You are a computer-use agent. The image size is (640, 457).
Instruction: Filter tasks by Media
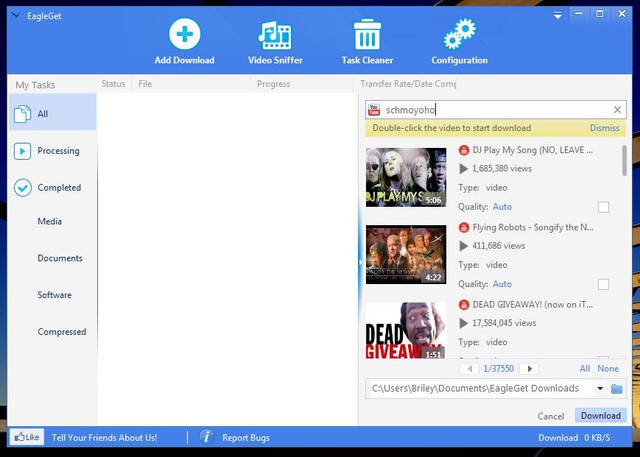pyautogui.click(x=49, y=221)
